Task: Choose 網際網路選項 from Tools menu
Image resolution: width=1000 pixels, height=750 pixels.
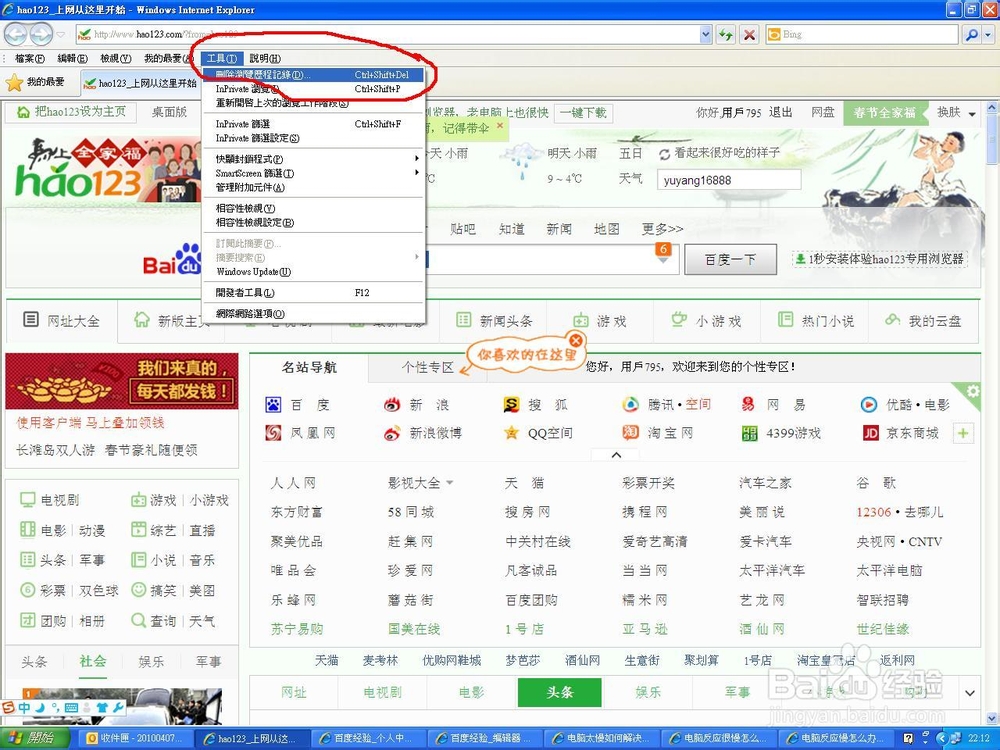Action: (x=313, y=314)
